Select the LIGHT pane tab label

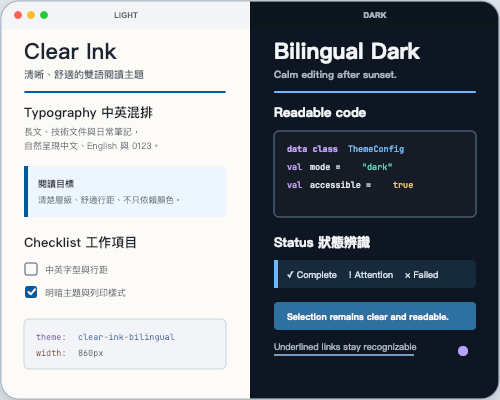[x=126, y=15]
